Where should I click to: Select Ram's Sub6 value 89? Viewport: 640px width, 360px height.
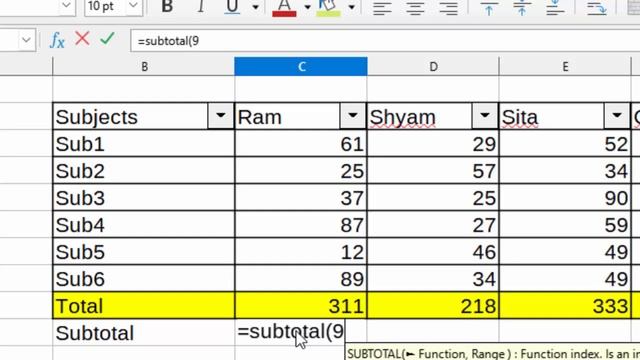(x=301, y=278)
